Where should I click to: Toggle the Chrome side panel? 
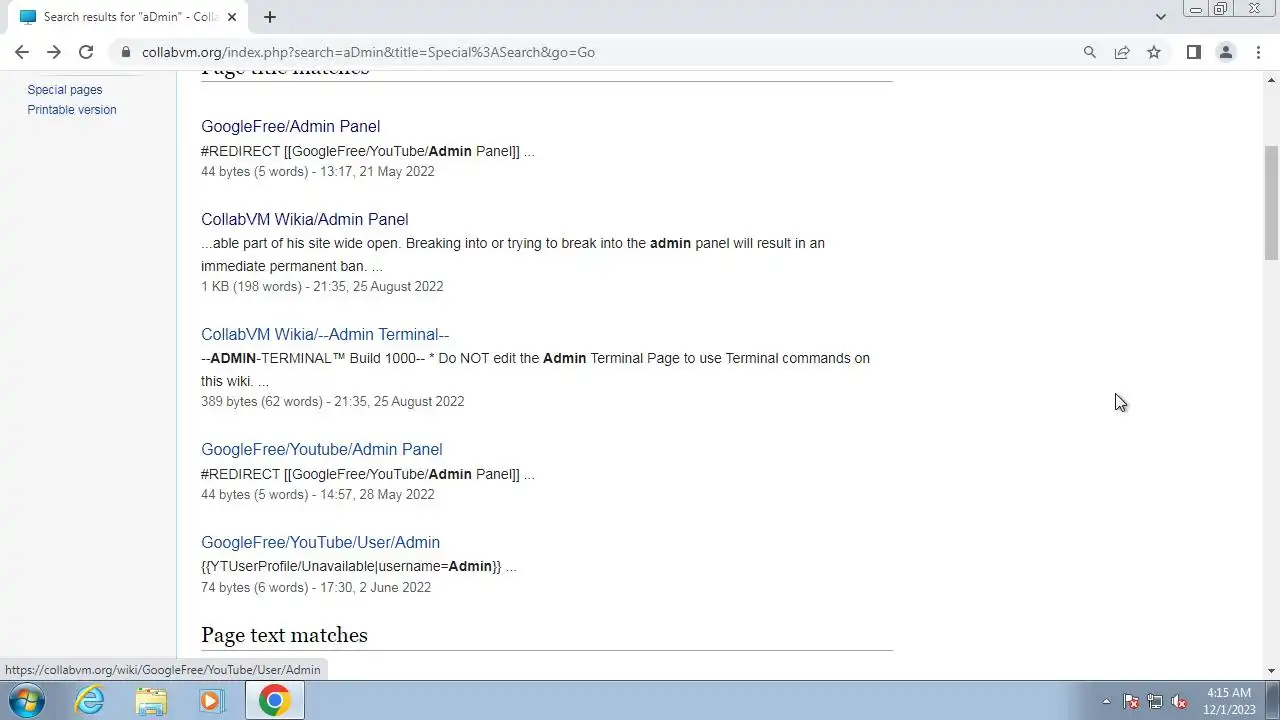(1193, 52)
